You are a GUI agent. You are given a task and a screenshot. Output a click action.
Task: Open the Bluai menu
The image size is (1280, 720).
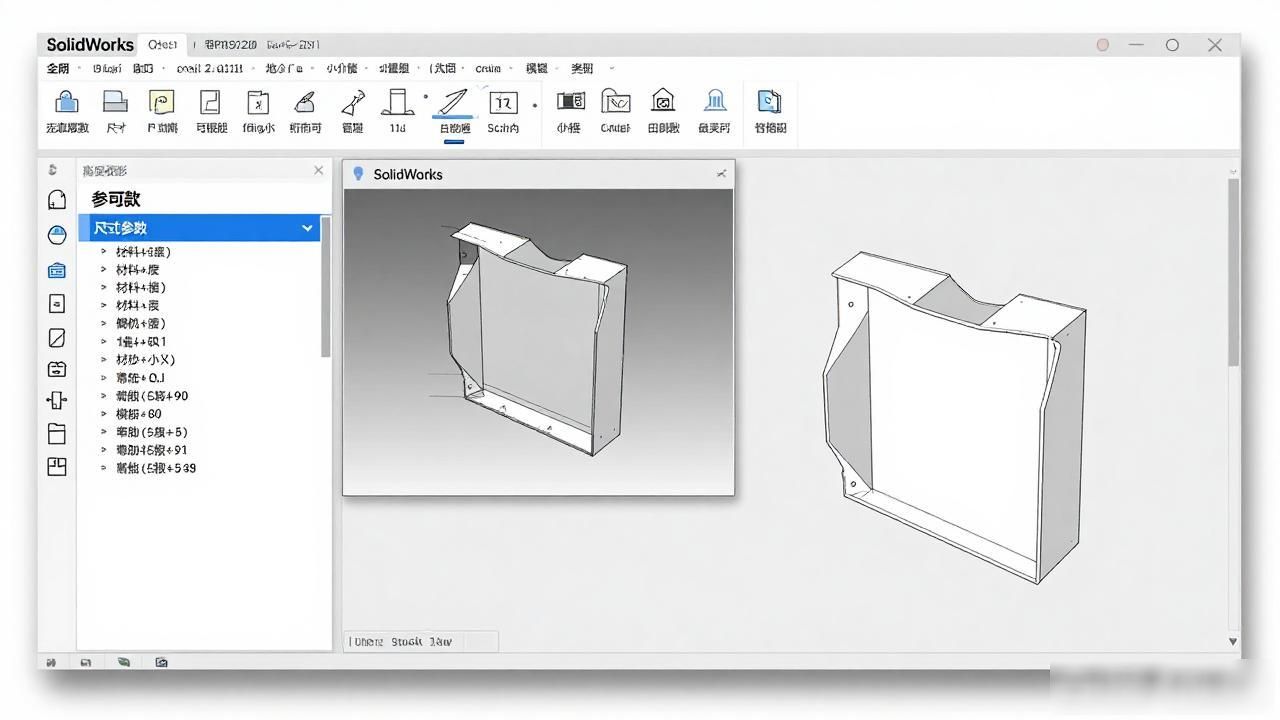point(106,68)
